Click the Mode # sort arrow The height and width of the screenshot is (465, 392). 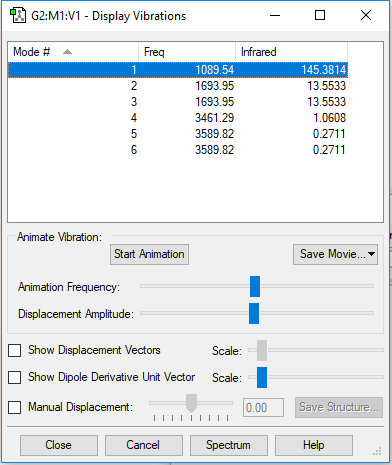point(67,52)
